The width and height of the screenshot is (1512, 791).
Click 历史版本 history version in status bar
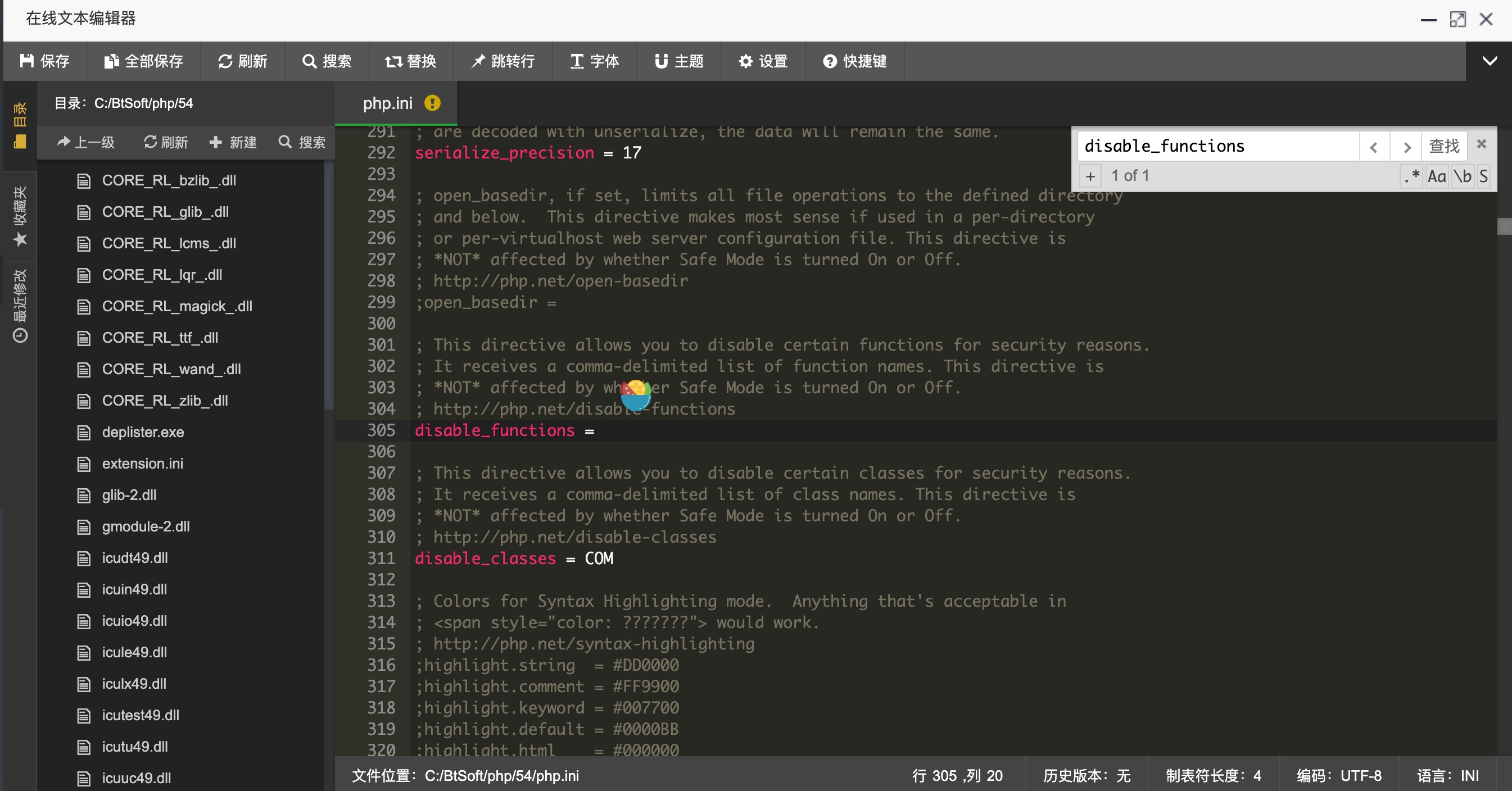pyautogui.click(x=1087, y=776)
